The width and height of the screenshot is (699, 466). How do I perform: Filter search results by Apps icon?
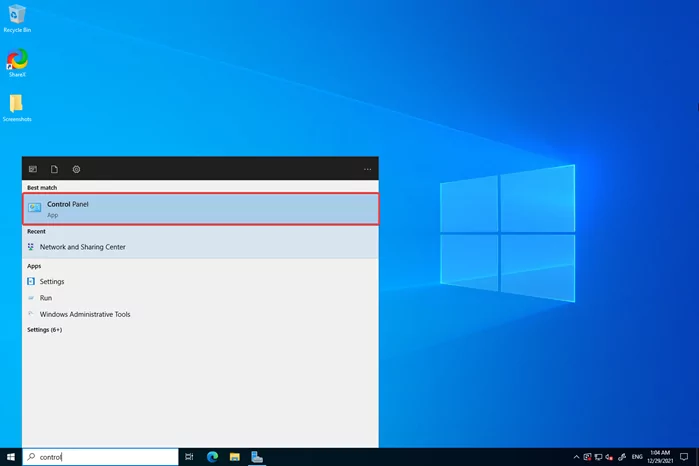click(x=33, y=169)
